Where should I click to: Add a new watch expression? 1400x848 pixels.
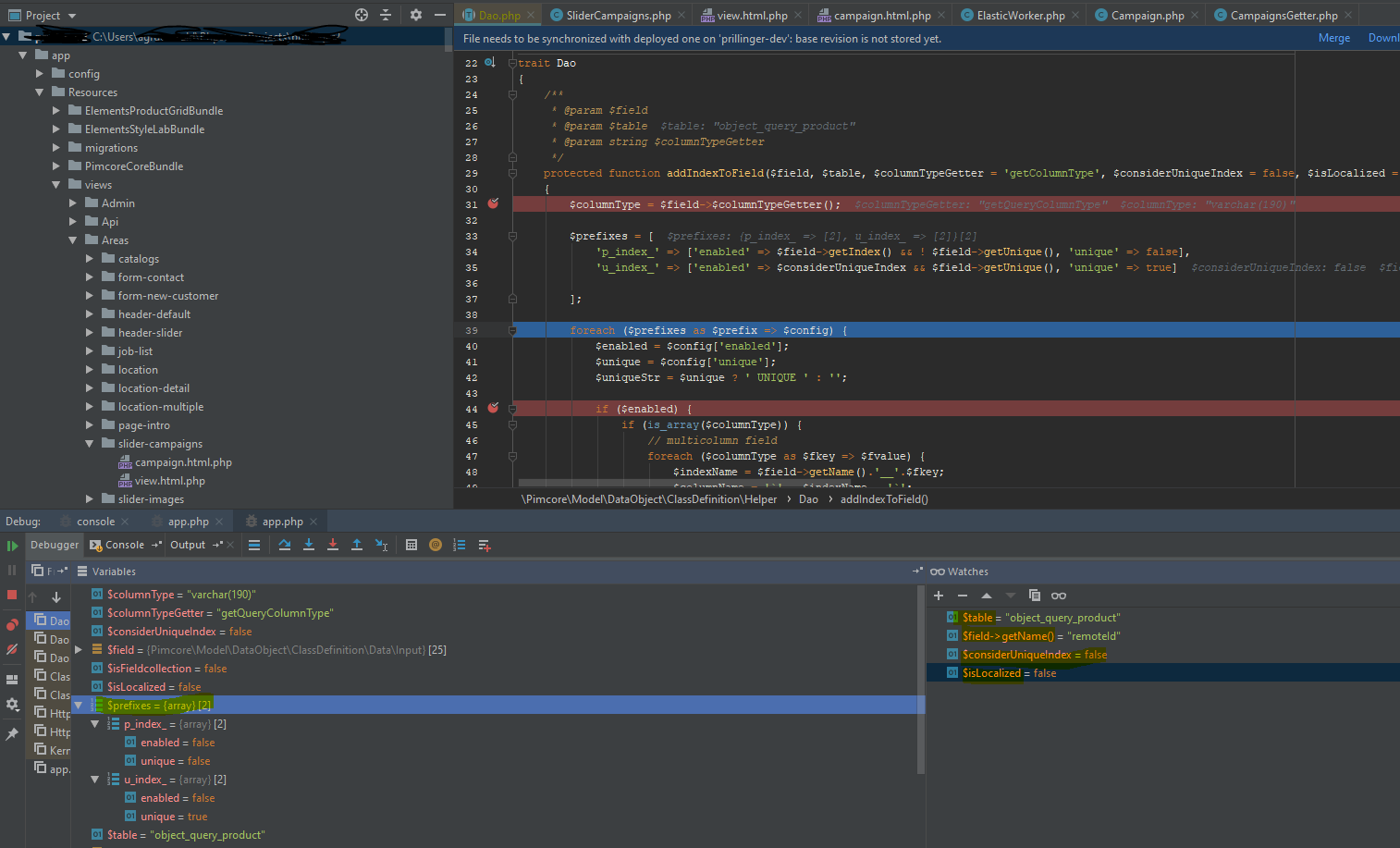tap(938, 596)
